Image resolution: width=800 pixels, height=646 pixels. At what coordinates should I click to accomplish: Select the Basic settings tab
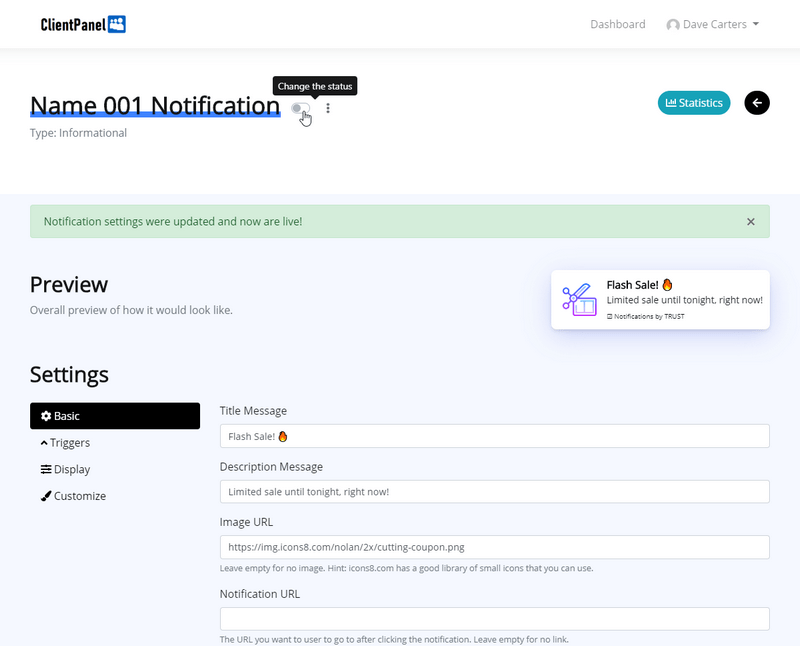point(115,416)
